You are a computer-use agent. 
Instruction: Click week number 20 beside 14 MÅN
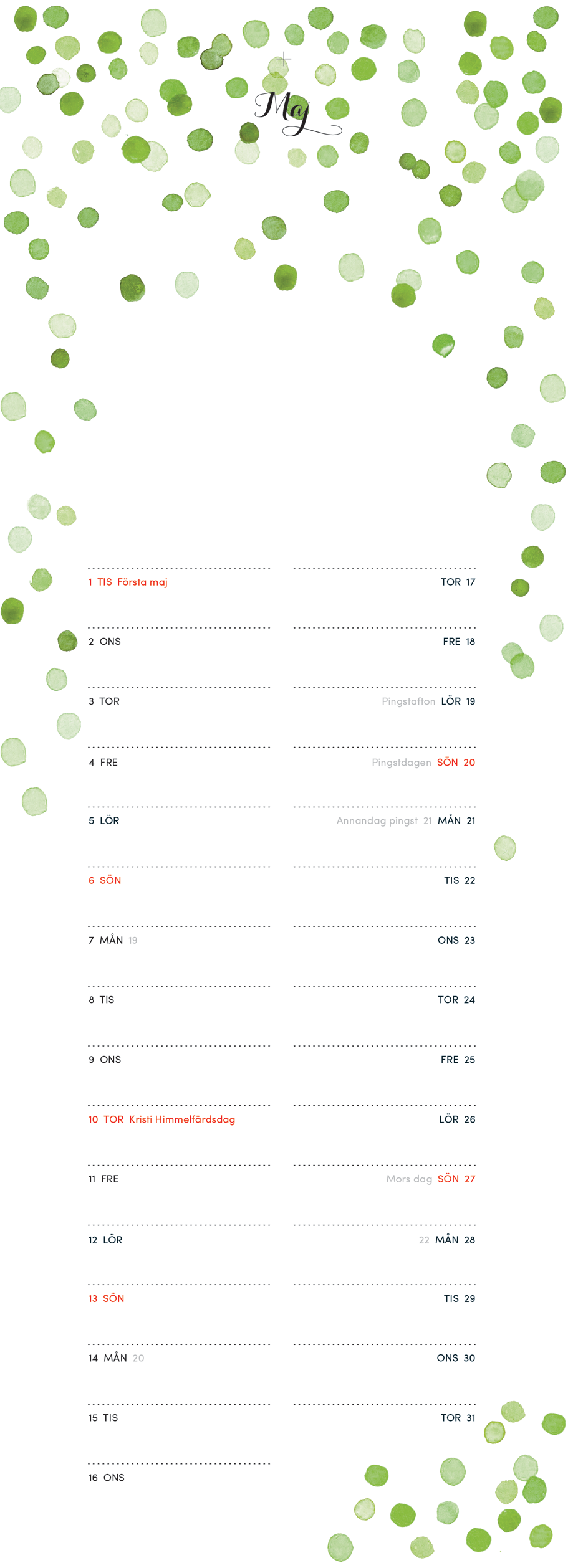coord(138,1358)
